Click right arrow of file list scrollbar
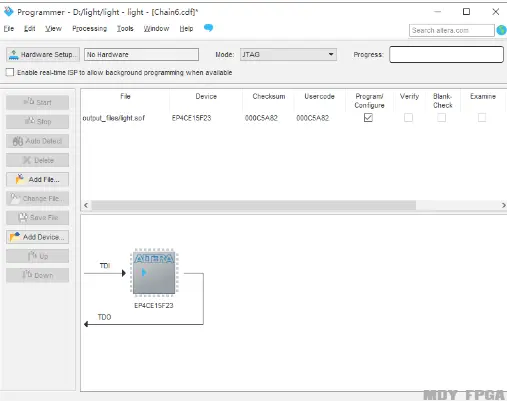 [503, 205]
